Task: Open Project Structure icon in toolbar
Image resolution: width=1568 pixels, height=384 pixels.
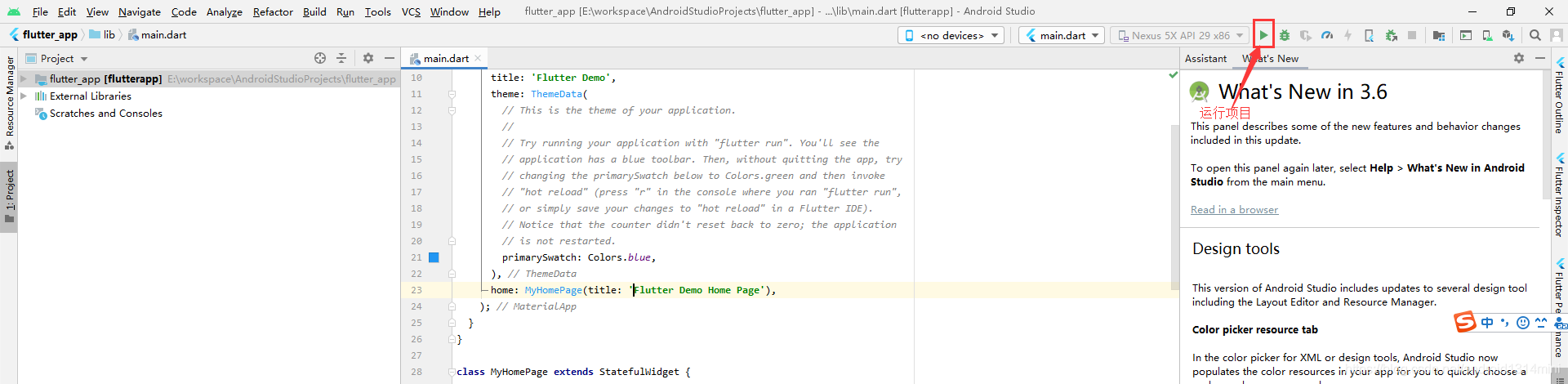Action: [x=1439, y=35]
